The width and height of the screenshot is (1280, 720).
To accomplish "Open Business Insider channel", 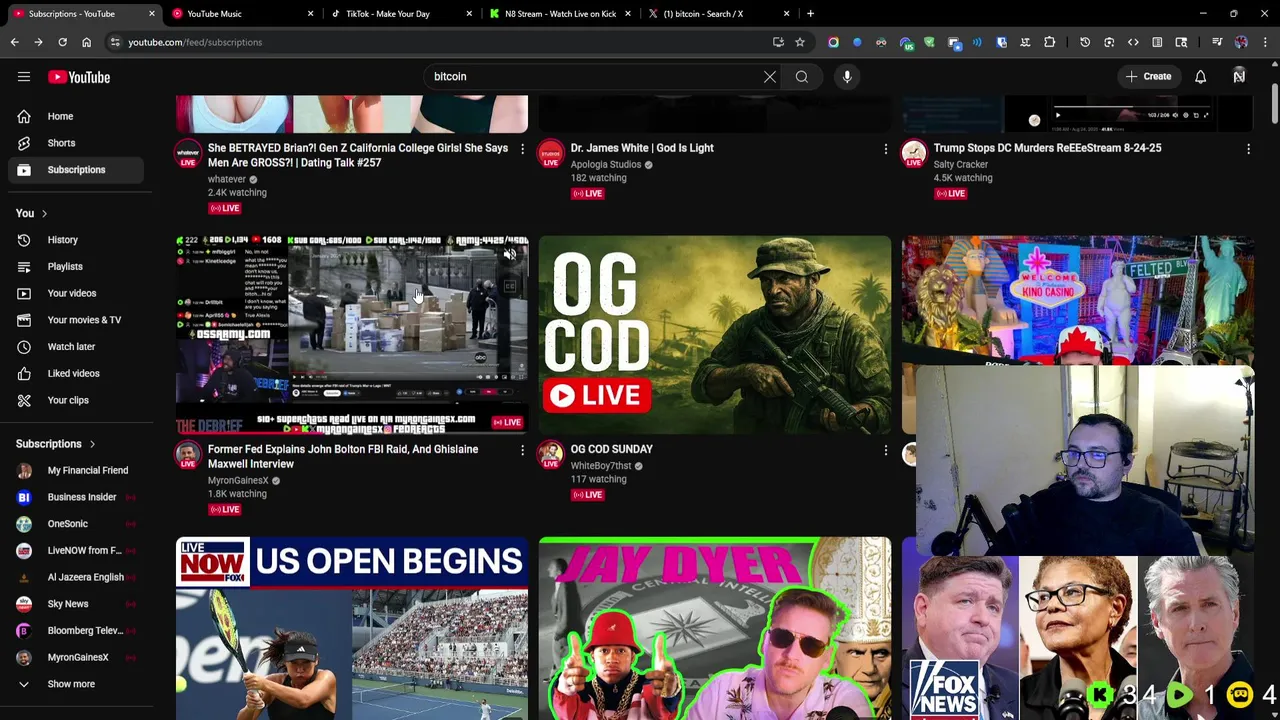I will 76,497.
